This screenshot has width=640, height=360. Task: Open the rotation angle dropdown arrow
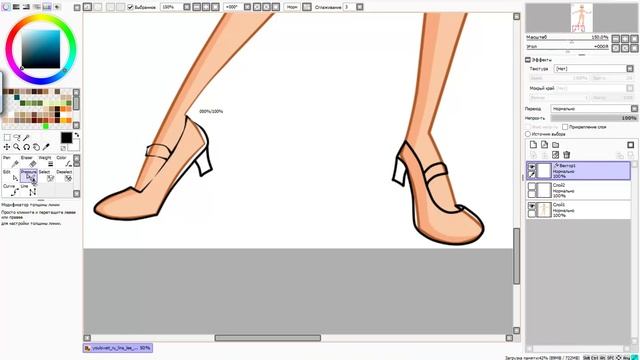pos(247,7)
